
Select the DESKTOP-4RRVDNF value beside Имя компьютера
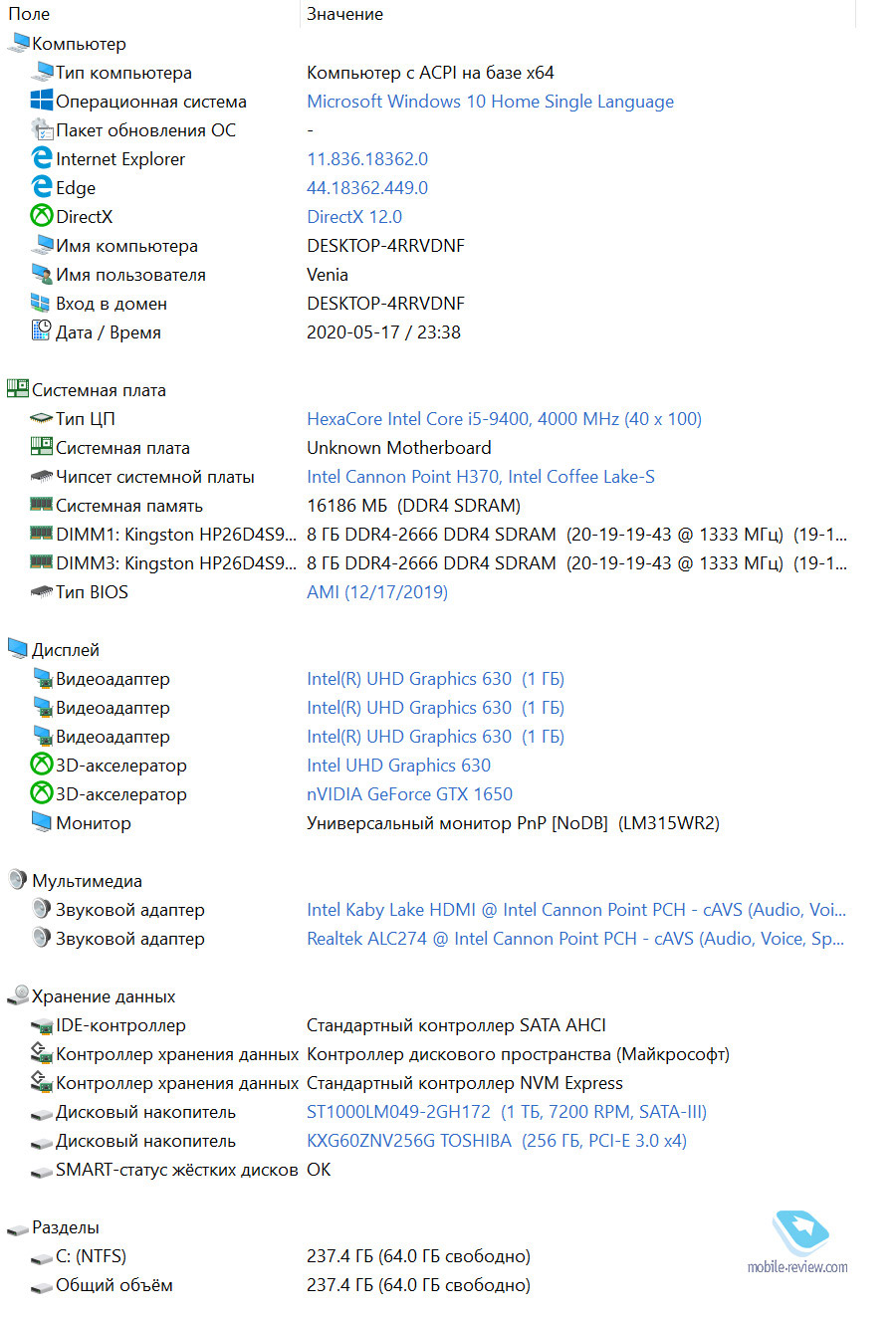[385, 246]
